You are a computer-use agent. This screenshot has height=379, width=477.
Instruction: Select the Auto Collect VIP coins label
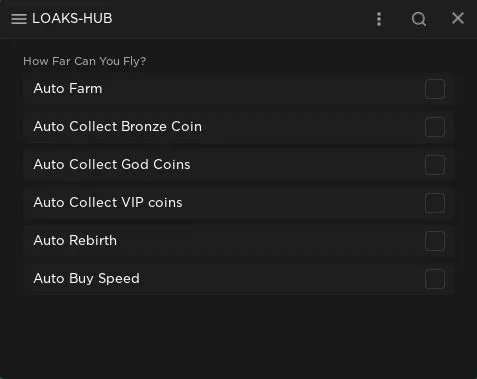(108, 203)
